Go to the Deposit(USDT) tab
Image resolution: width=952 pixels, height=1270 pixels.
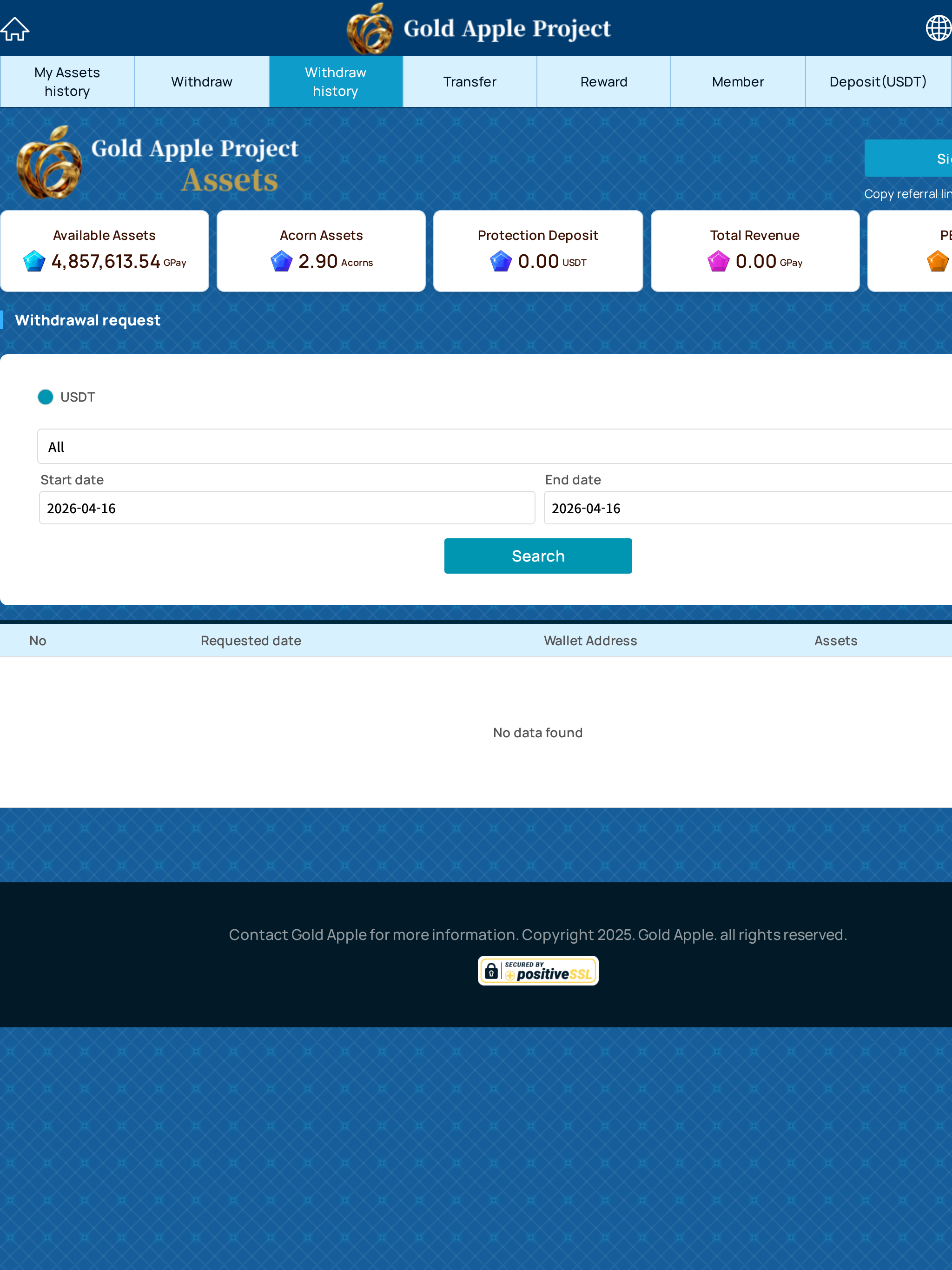[x=877, y=81]
